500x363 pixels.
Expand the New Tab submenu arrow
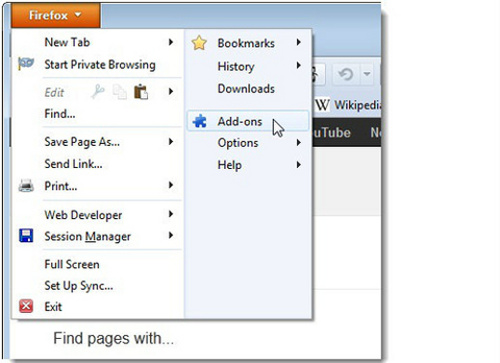171,42
